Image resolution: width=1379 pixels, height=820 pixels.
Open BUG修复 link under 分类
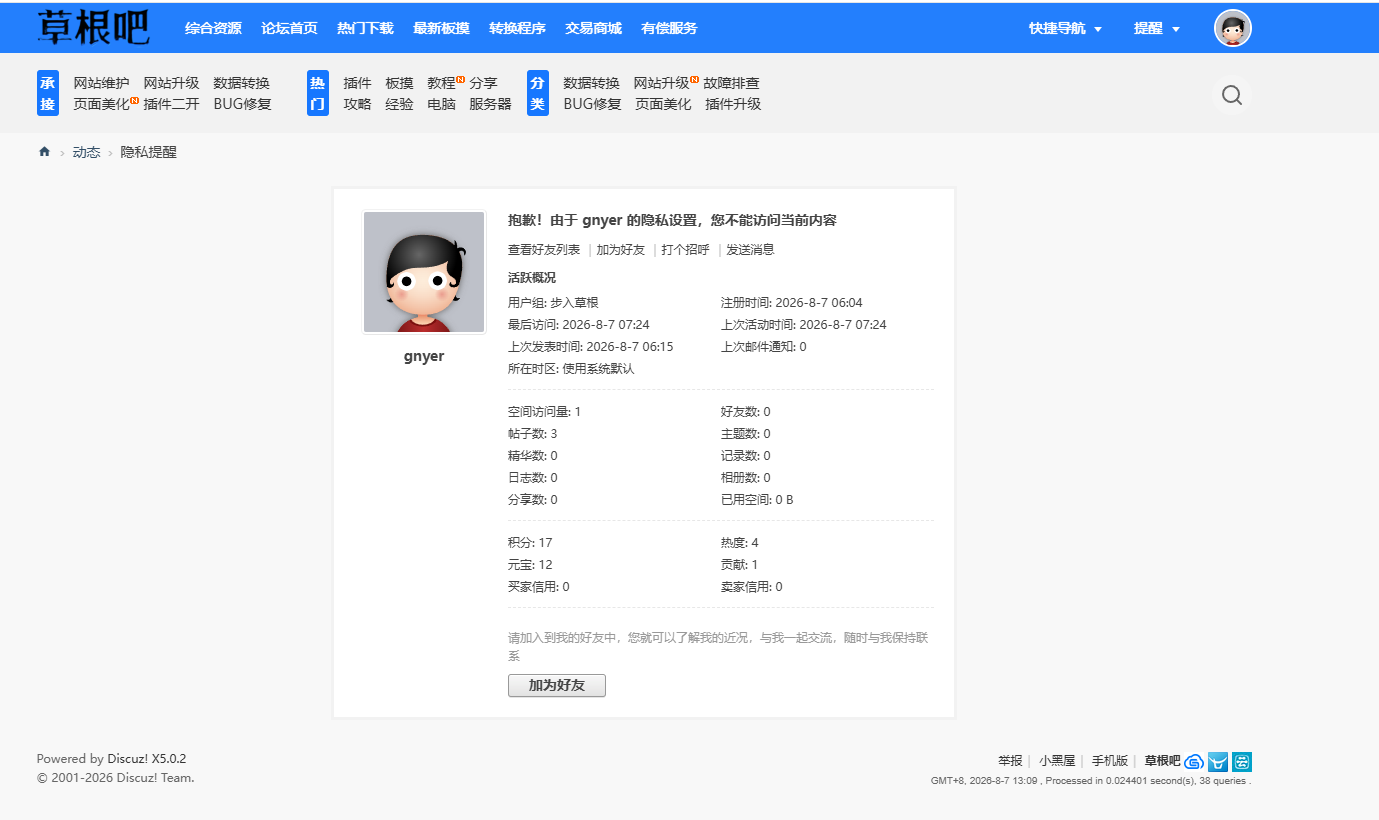(x=592, y=103)
